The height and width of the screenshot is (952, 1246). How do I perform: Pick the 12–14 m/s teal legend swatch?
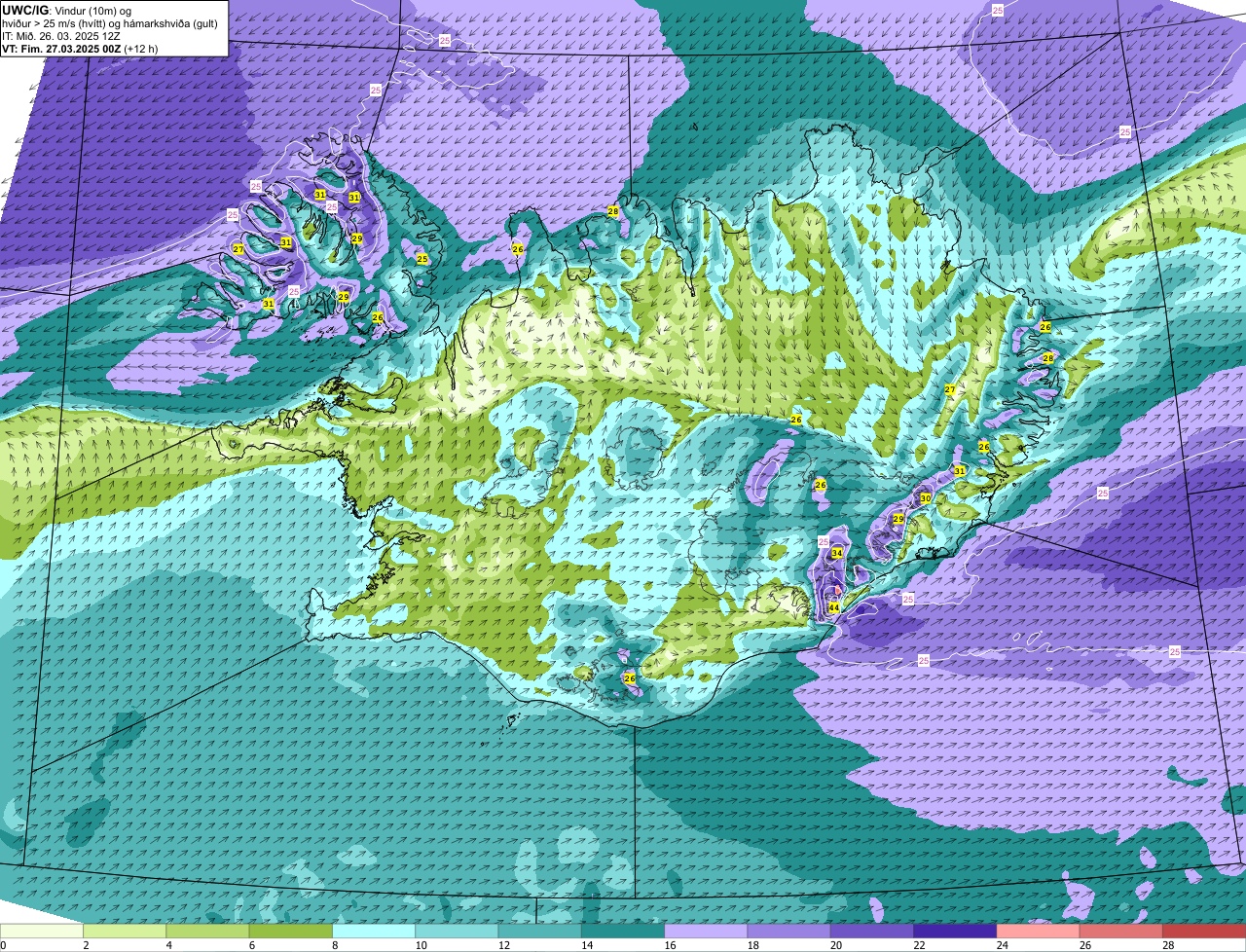click(540, 932)
